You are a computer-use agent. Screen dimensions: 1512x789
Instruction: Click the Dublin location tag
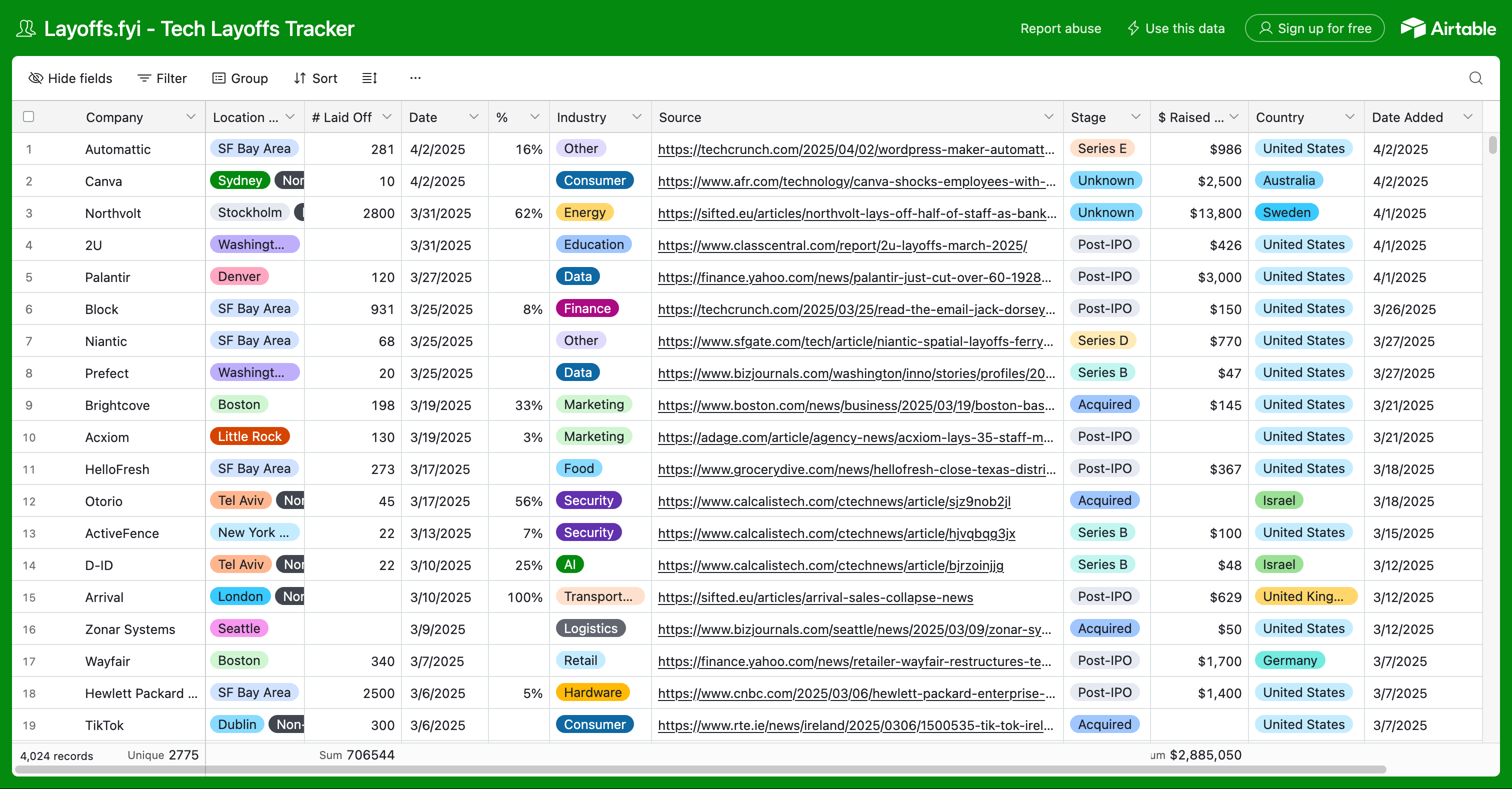pos(237,724)
